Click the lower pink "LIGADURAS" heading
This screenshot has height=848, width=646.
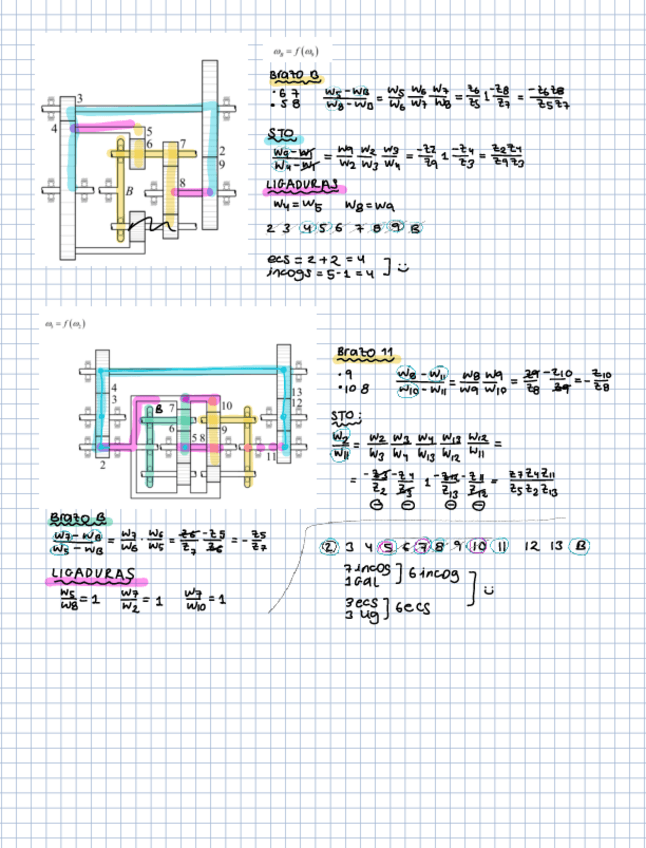97,576
